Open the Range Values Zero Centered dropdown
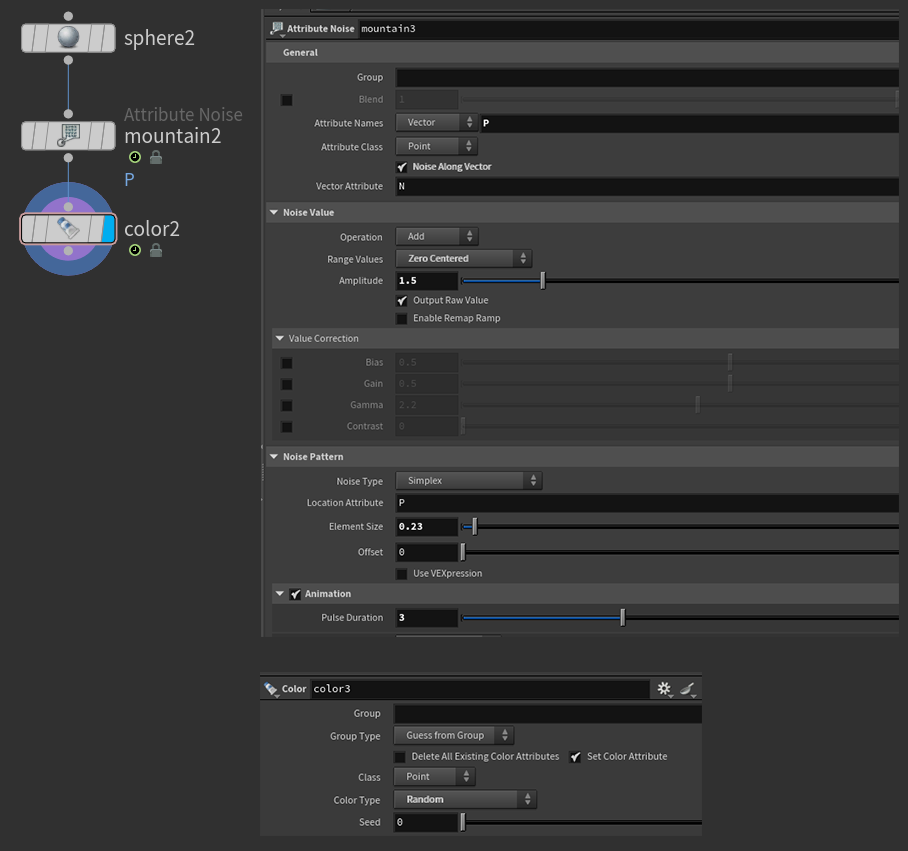 [463, 259]
